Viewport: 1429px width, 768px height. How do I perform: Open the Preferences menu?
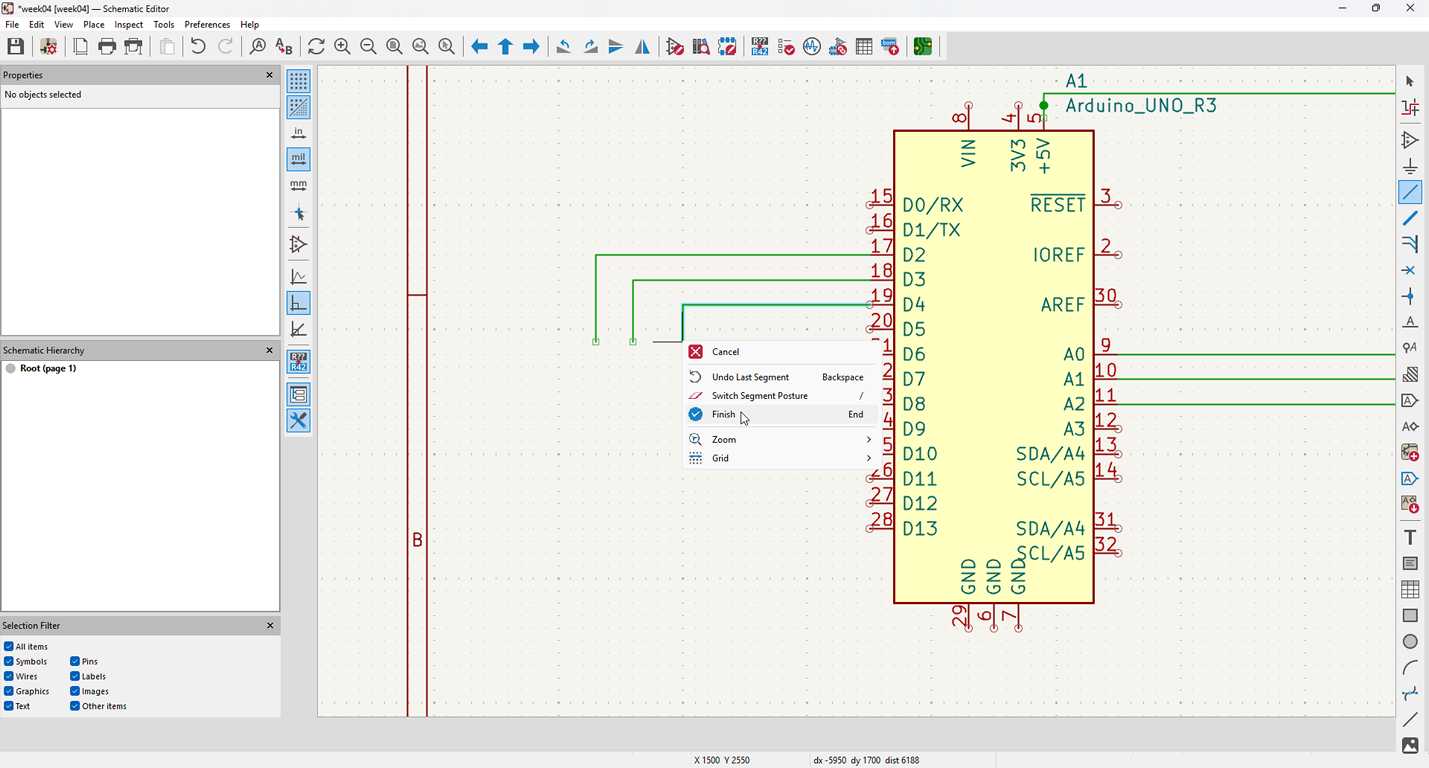click(x=207, y=24)
